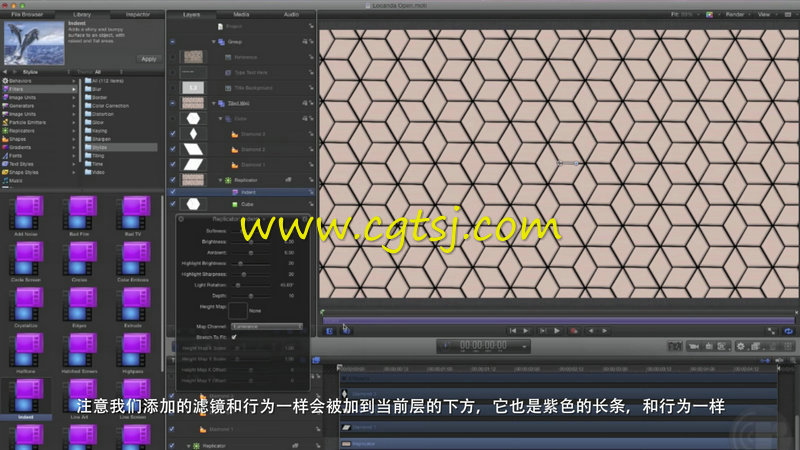Adjust the Highlight Sharpness slider in HUD

[251, 274]
